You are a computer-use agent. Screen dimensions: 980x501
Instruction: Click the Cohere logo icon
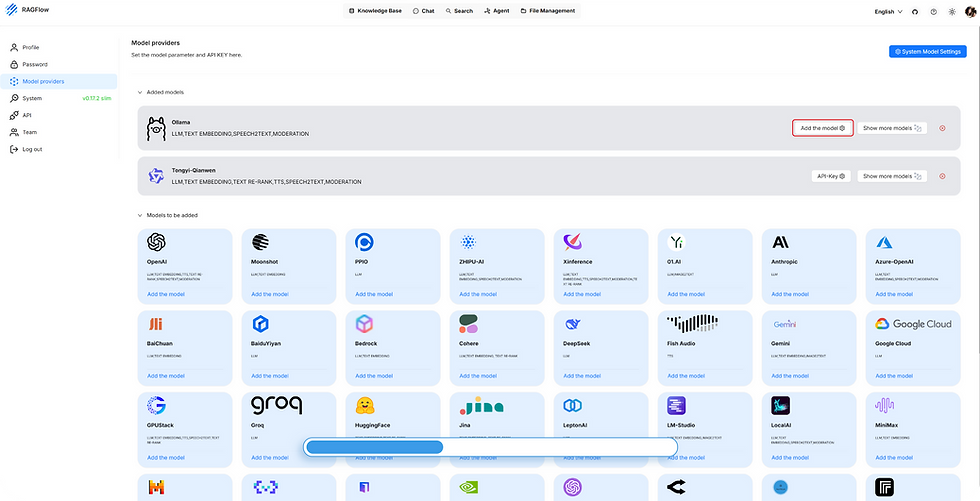(469, 324)
